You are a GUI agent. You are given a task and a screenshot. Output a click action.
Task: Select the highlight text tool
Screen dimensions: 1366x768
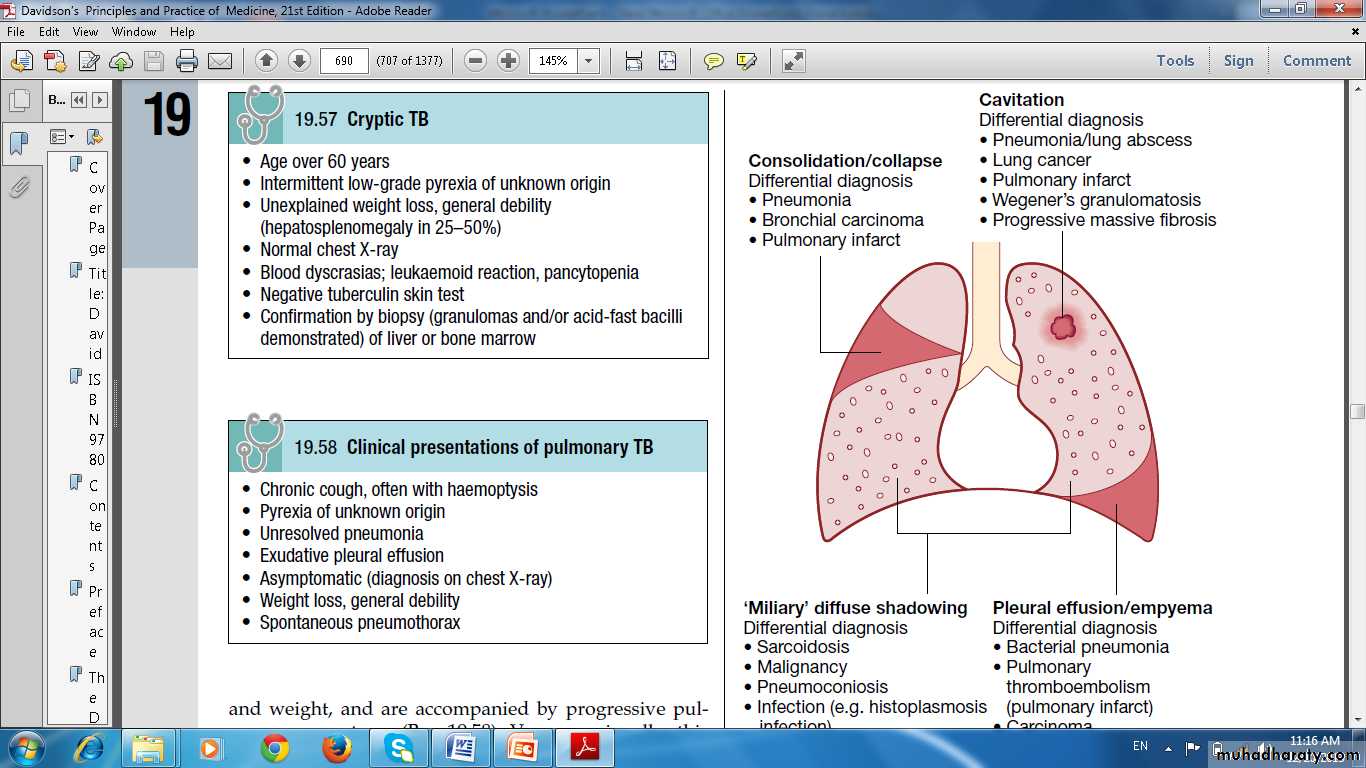pos(746,61)
